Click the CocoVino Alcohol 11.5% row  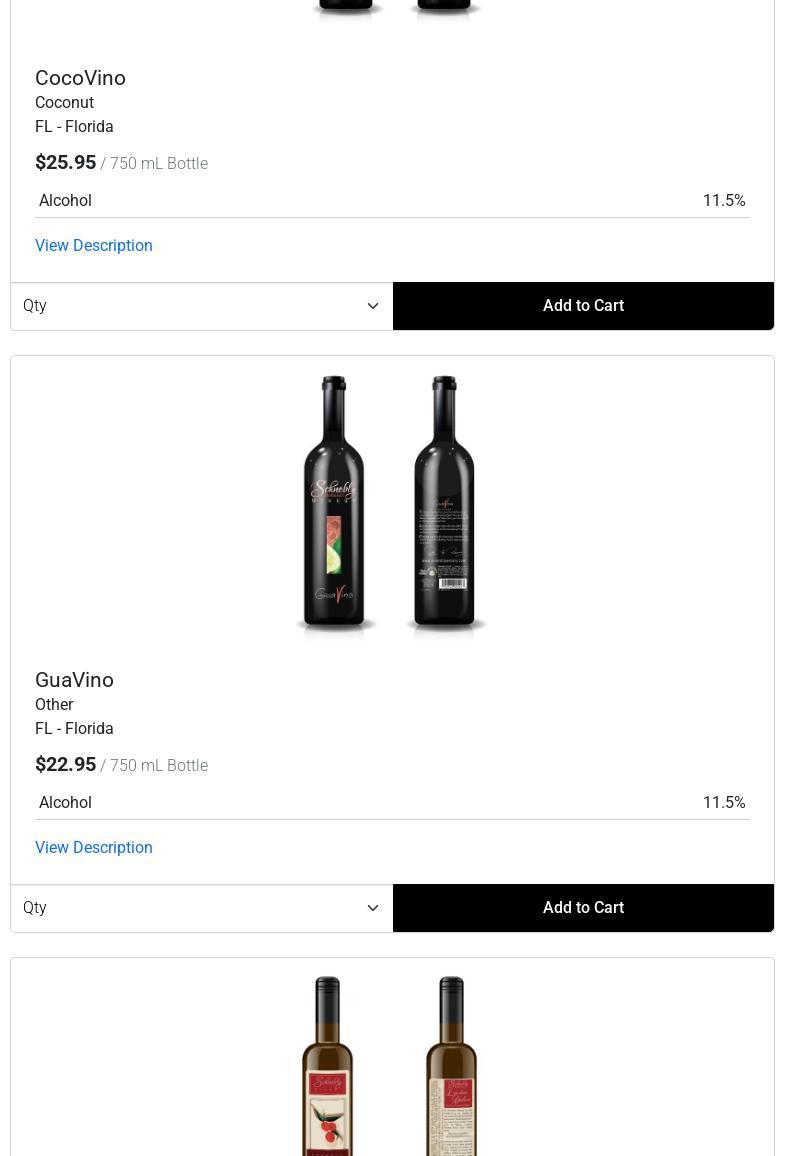(392, 201)
